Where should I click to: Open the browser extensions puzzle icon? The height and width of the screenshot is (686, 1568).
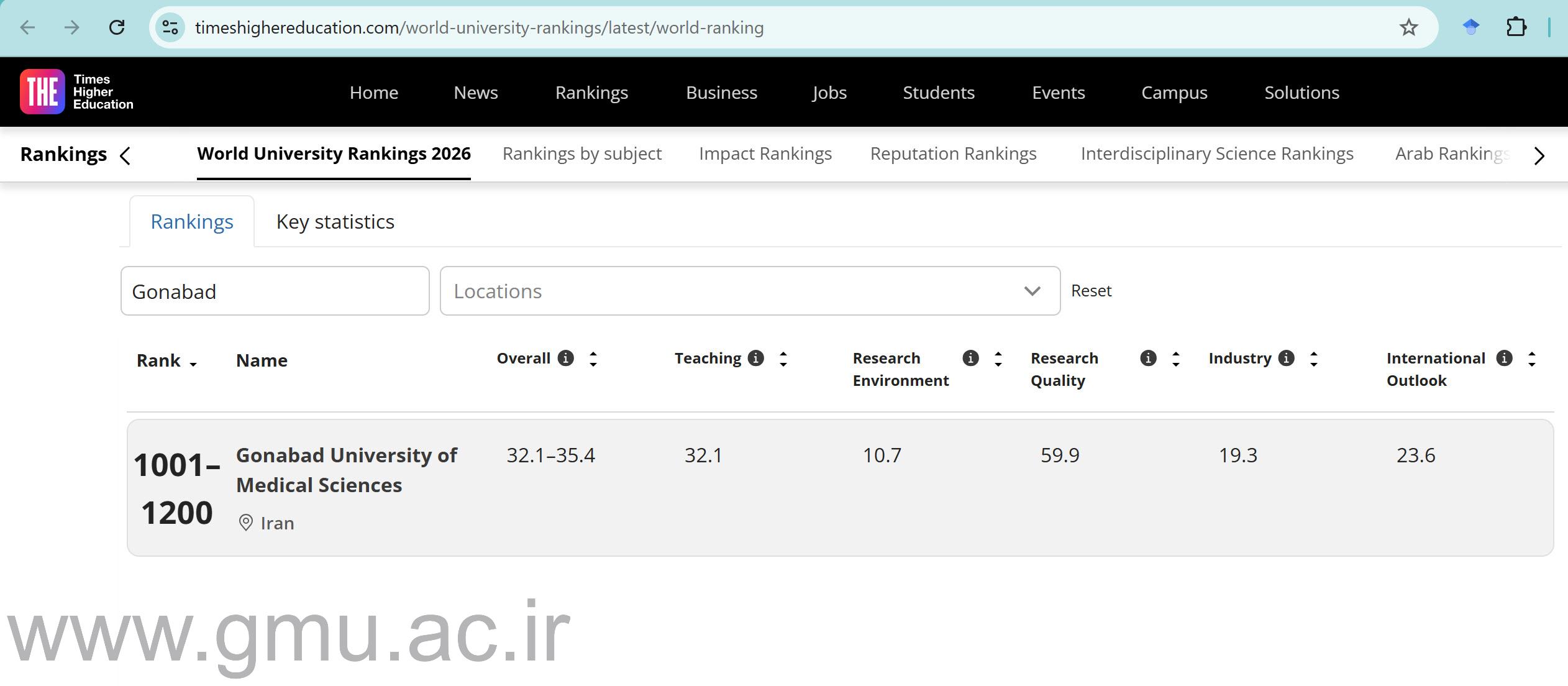pyautogui.click(x=1516, y=27)
